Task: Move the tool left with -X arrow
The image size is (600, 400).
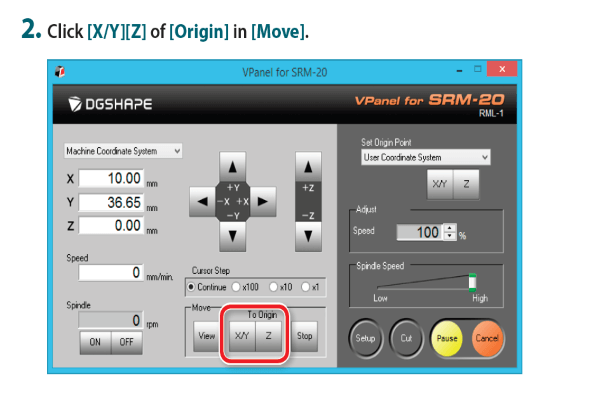Action: 203,201
